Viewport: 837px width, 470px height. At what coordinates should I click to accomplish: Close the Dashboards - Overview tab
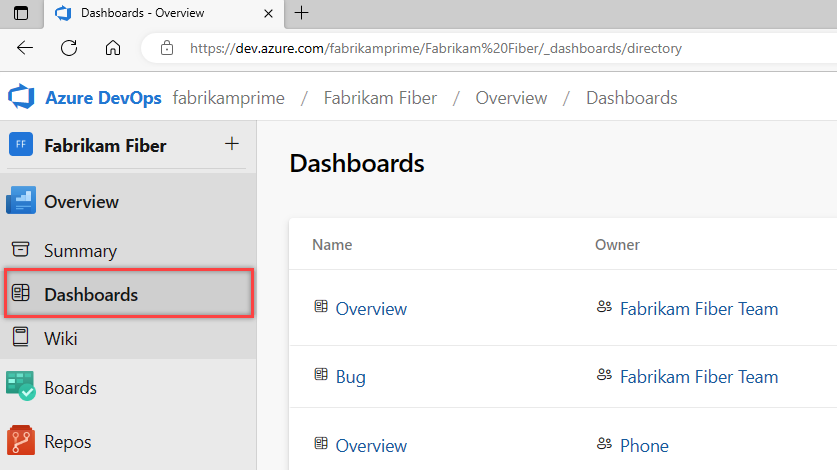269,13
